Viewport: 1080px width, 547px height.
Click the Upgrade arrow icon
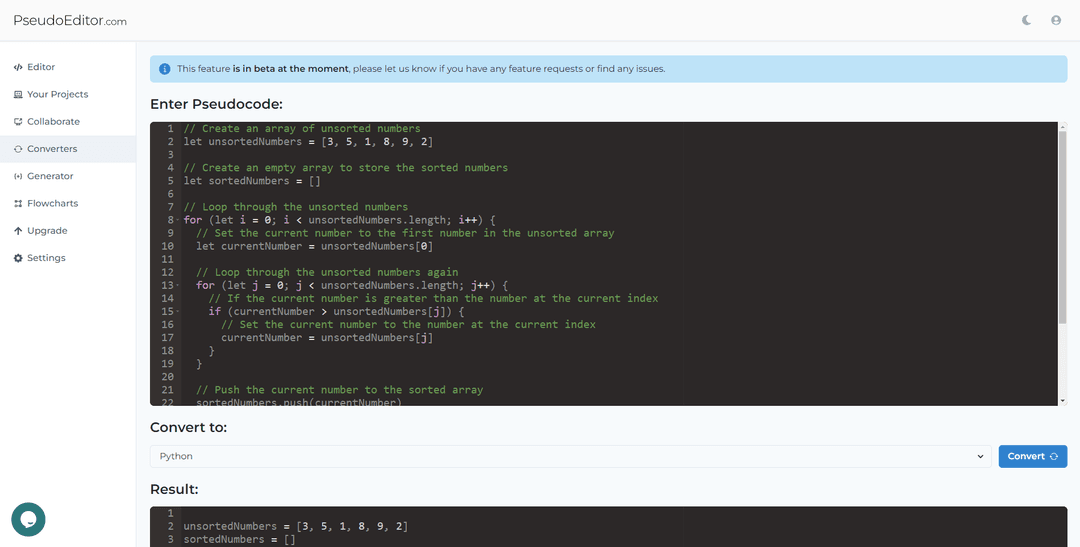tap(18, 231)
